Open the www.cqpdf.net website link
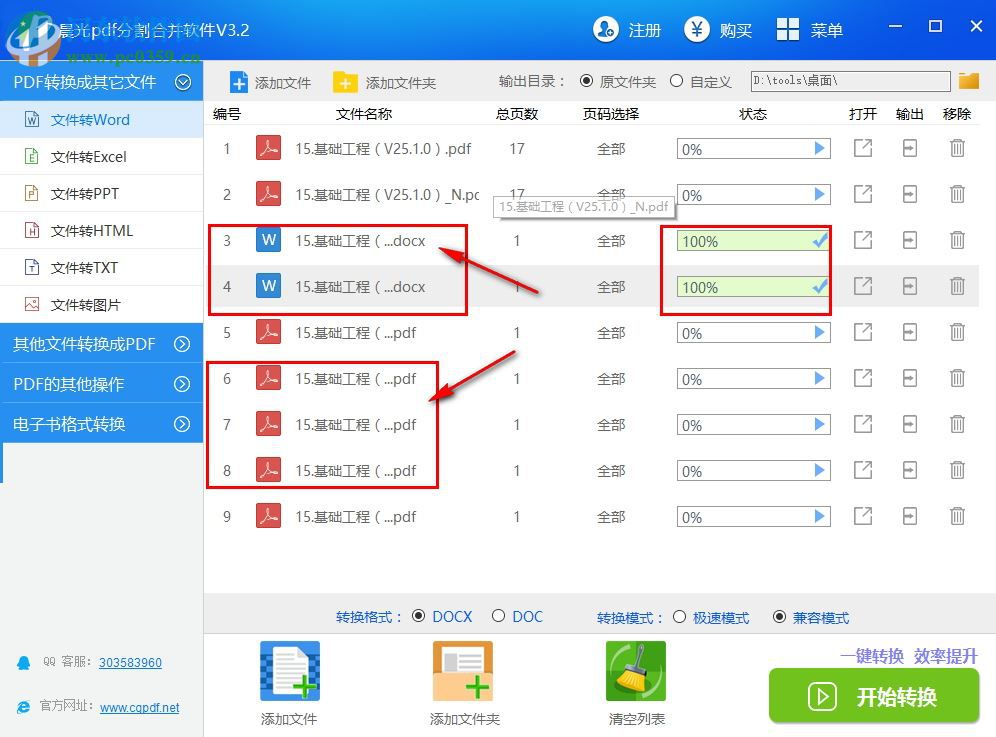The image size is (996, 737). pyautogui.click(x=139, y=707)
